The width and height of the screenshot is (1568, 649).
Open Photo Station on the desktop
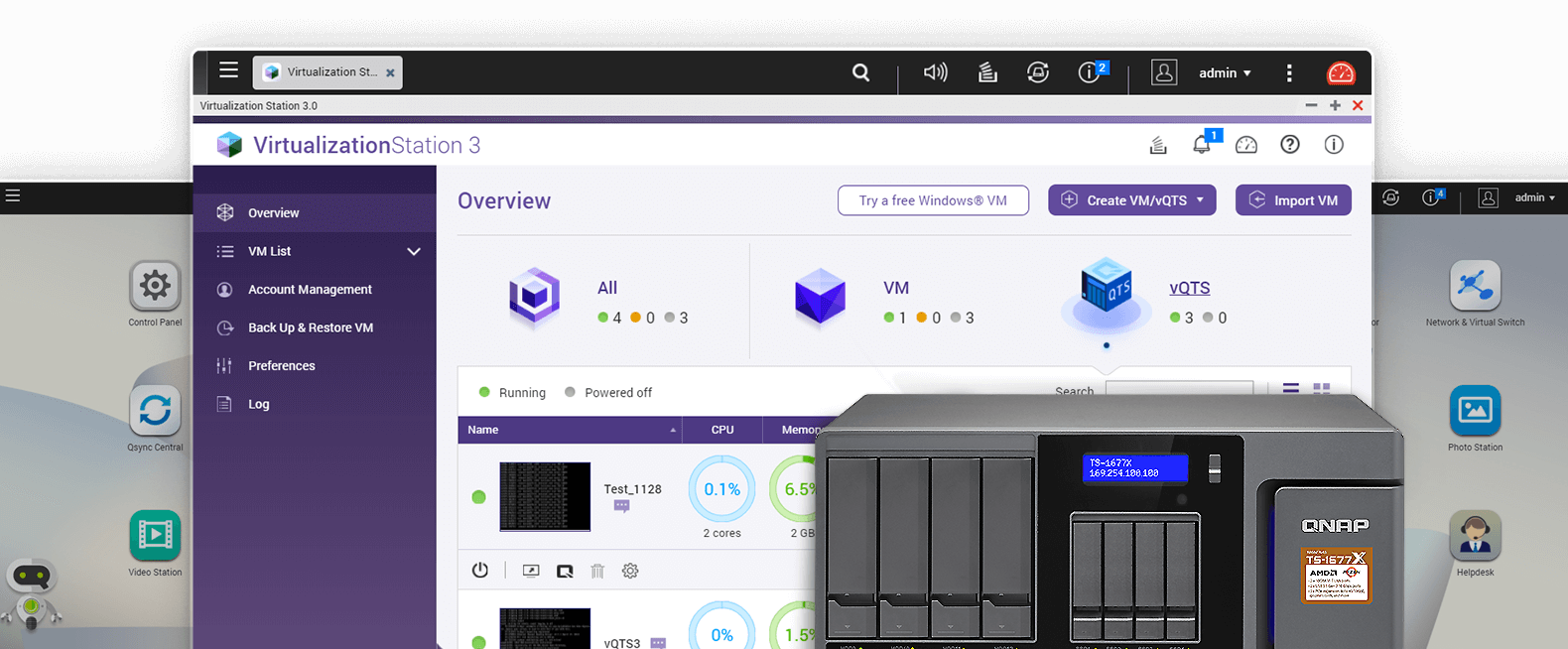[1475, 411]
